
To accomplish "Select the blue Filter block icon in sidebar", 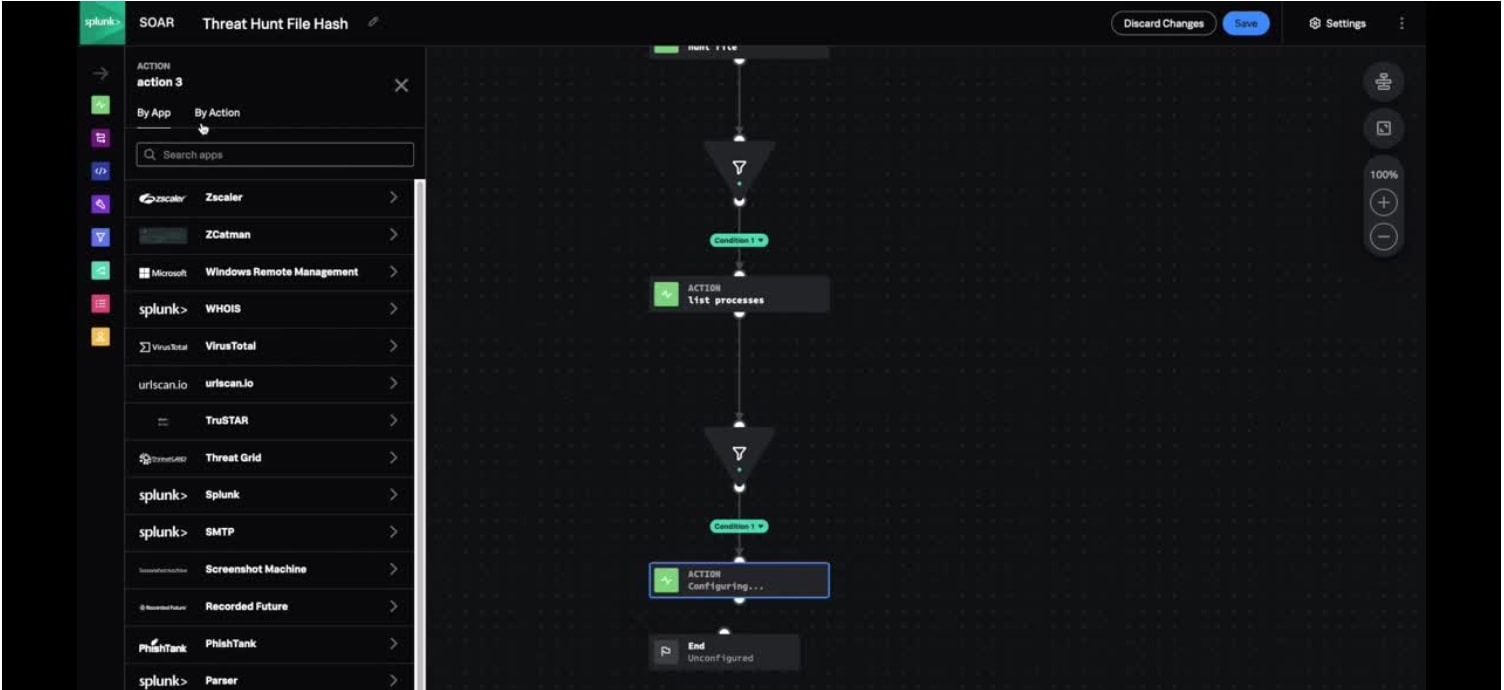I will (100, 237).
